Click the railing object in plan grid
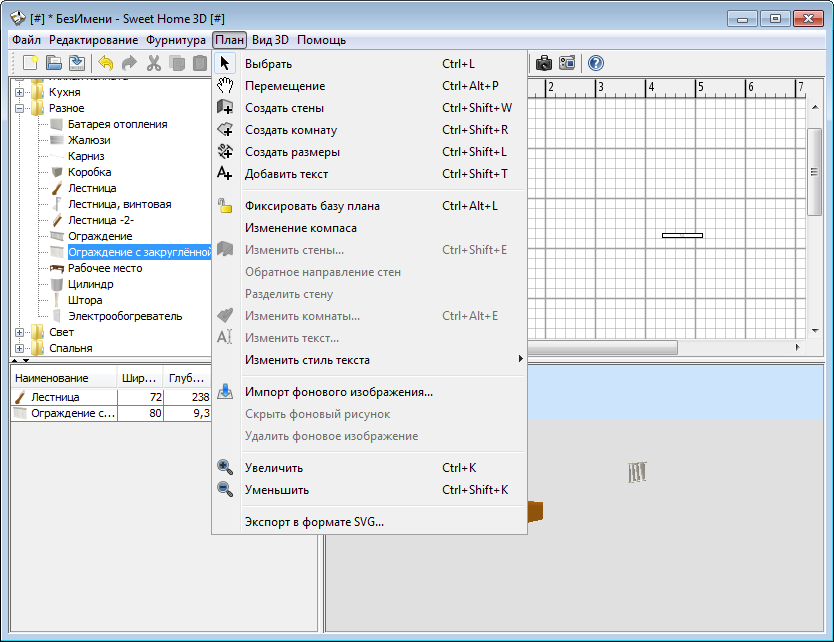834x642 pixels. (682, 235)
